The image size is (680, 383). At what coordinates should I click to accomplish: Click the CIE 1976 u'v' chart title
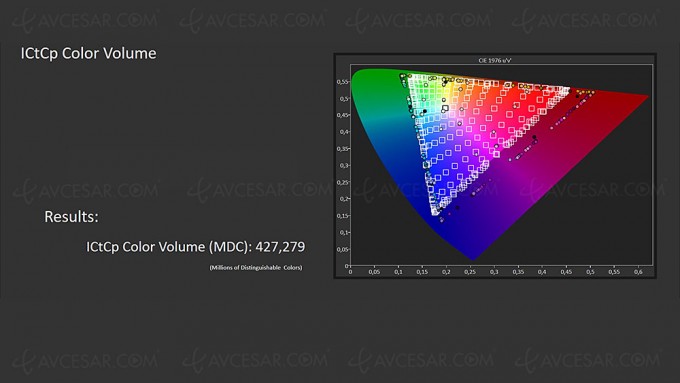(x=495, y=60)
